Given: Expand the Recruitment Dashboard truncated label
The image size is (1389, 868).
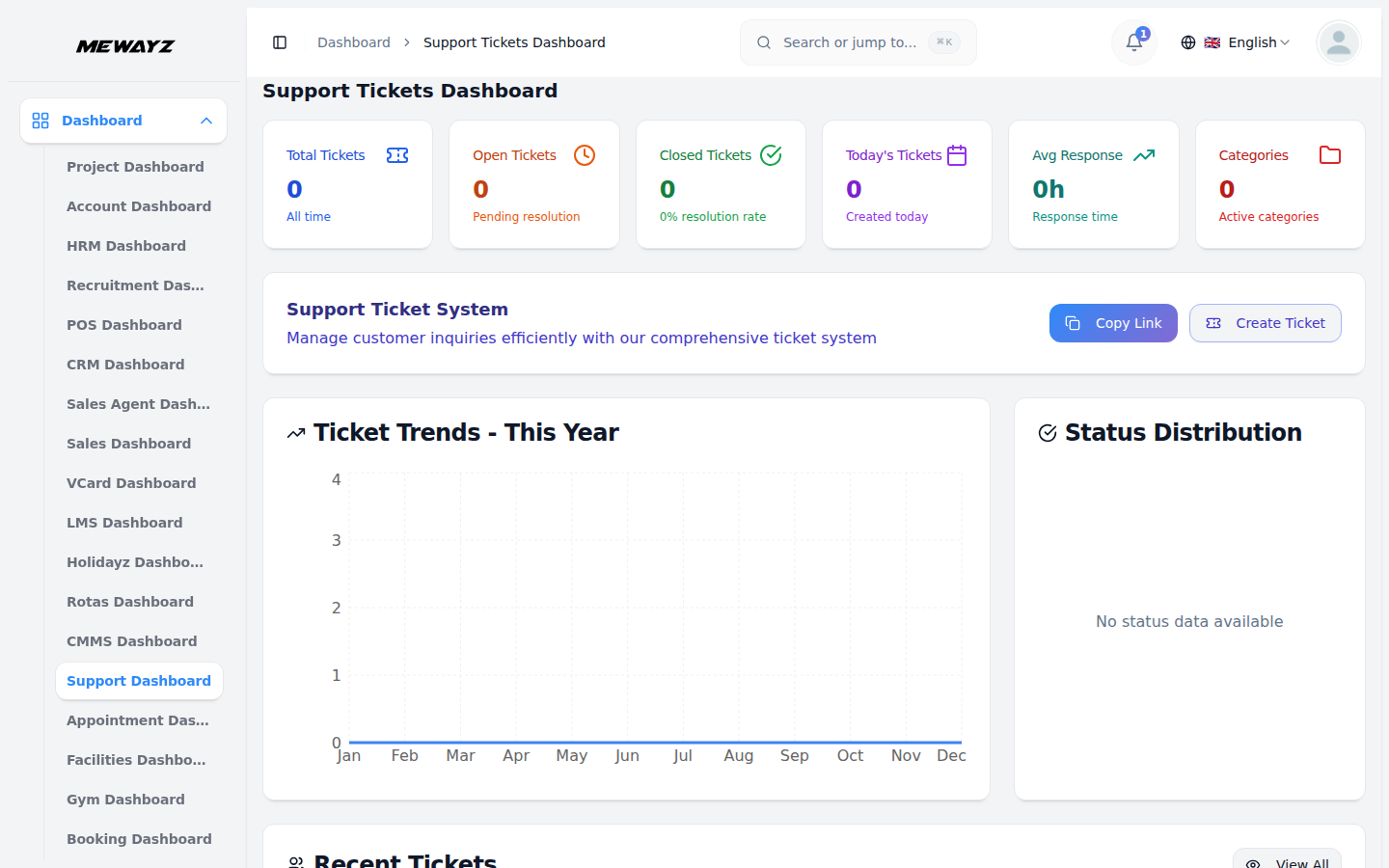Looking at the screenshot, I should (135, 285).
